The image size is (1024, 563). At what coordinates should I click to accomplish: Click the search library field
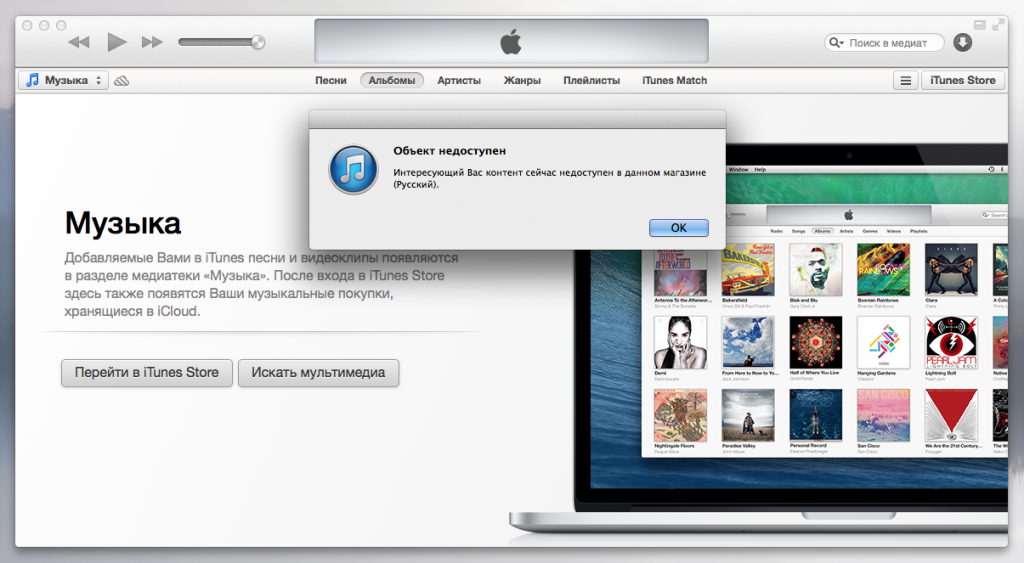point(884,43)
